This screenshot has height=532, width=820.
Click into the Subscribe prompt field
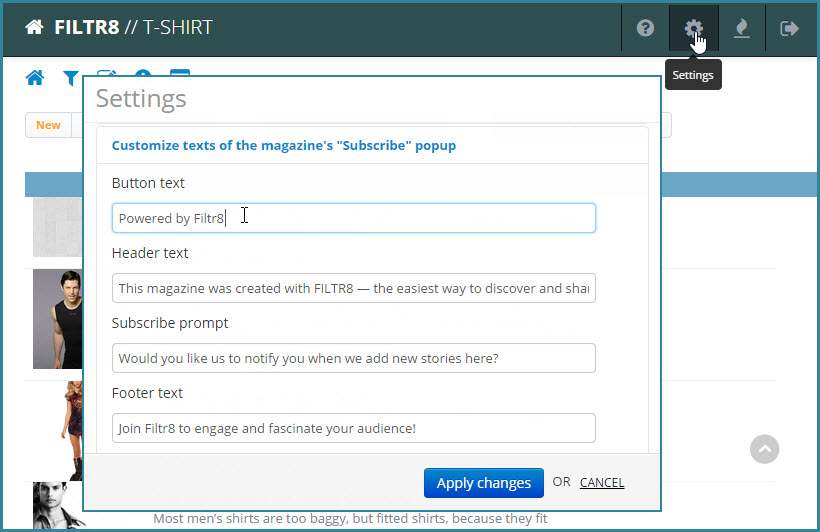[x=354, y=358]
